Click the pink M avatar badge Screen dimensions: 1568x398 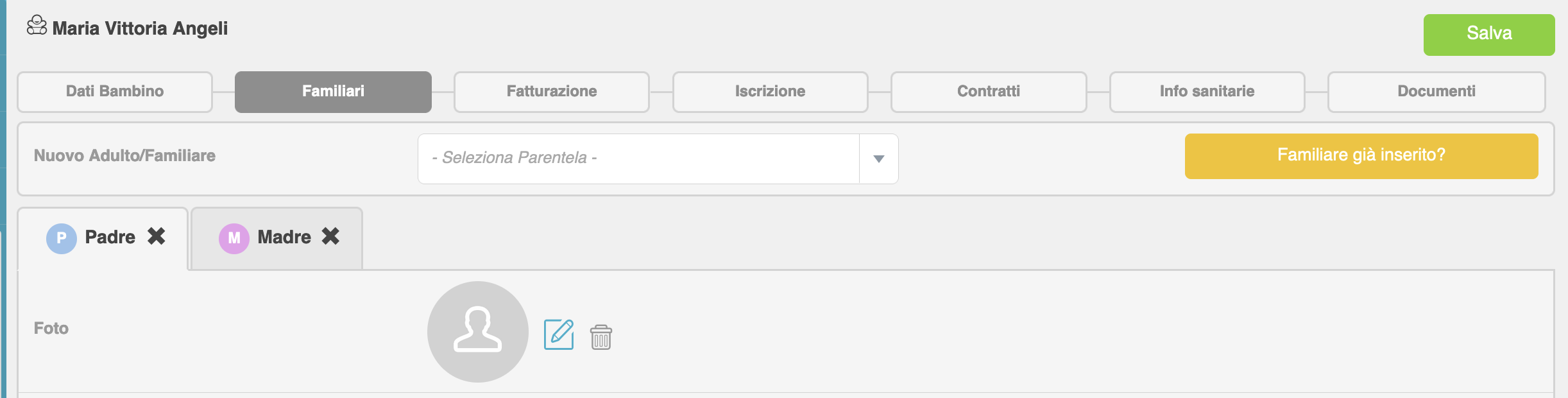point(234,238)
